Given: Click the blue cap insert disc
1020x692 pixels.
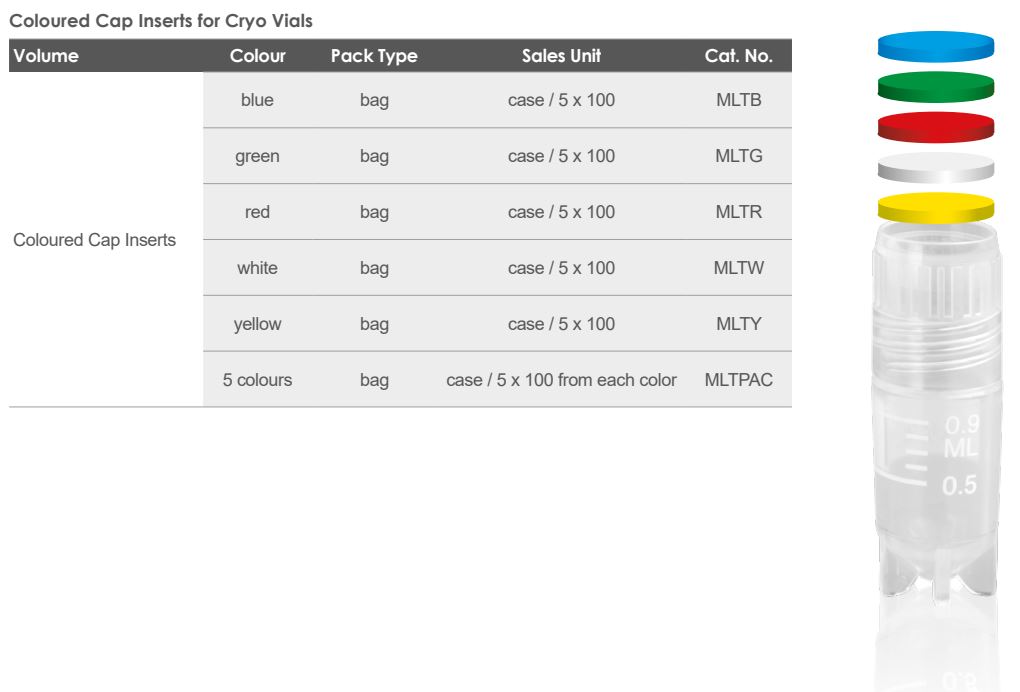Looking at the screenshot, I should pos(935,46).
